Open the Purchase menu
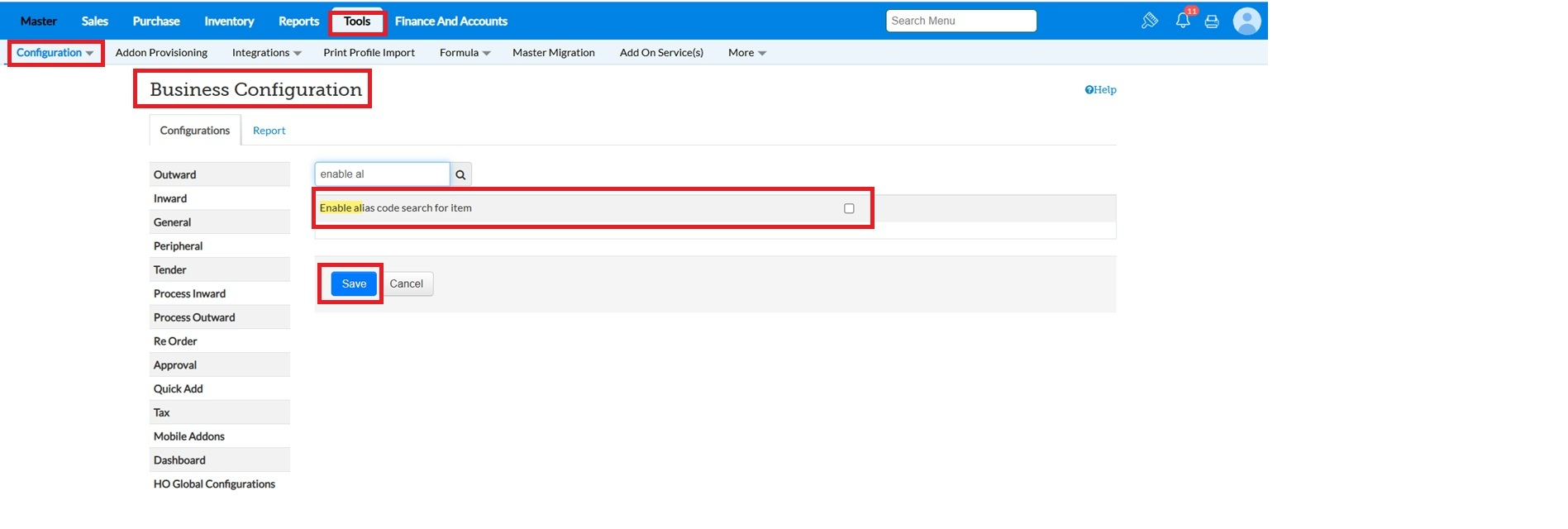The height and width of the screenshot is (529, 1568). click(x=156, y=21)
